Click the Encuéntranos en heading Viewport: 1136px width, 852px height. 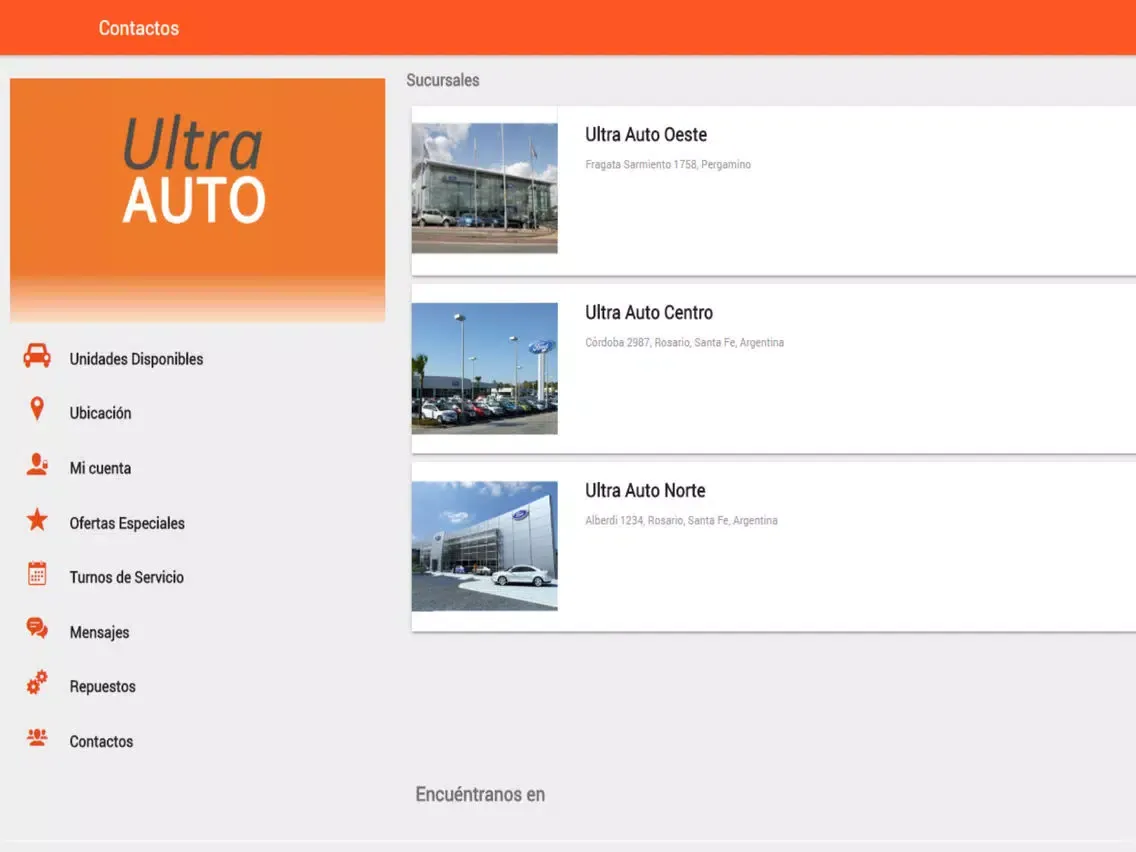pyautogui.click(x=480, y=795)
